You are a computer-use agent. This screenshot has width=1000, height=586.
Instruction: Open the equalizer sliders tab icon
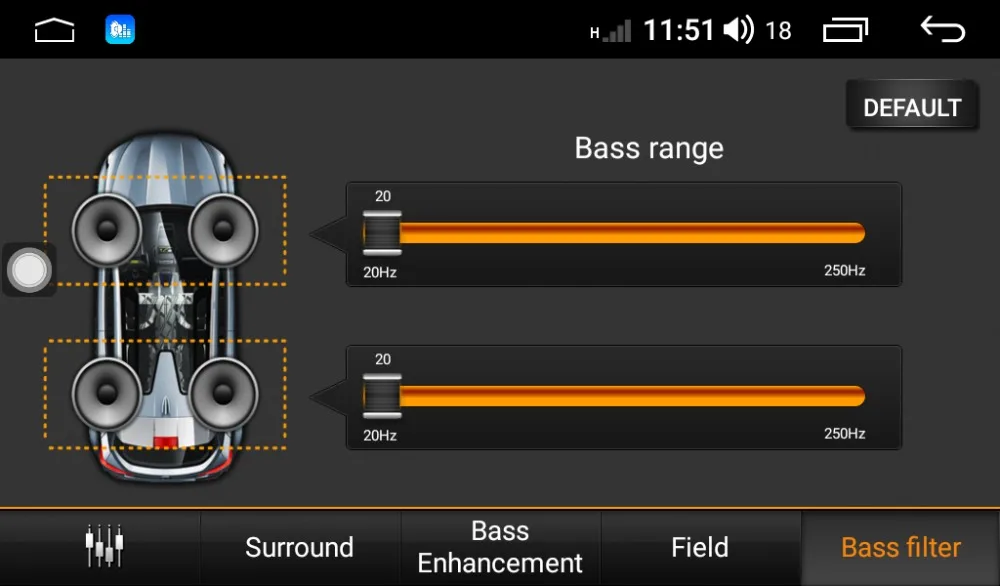click(103, 547)
